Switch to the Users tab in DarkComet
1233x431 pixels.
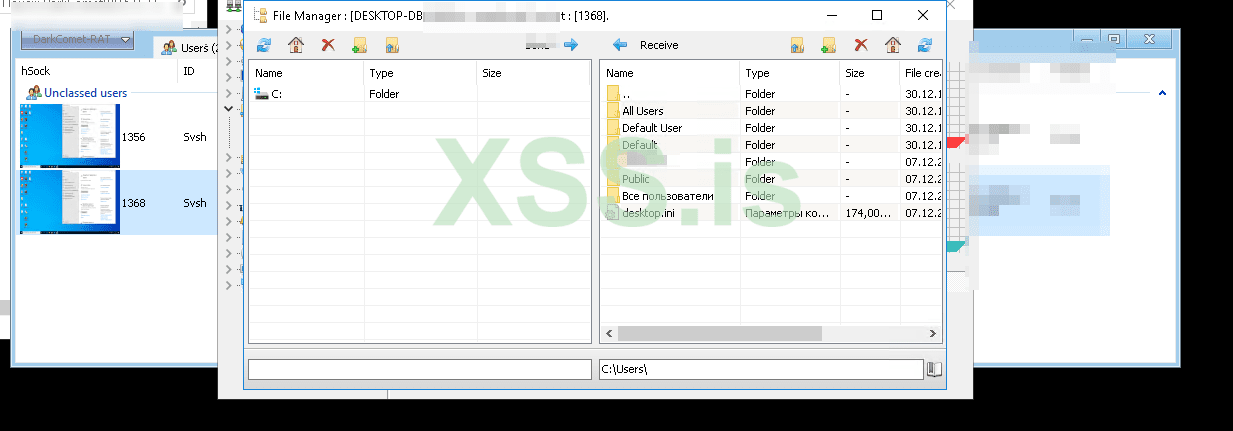[185, 47]
